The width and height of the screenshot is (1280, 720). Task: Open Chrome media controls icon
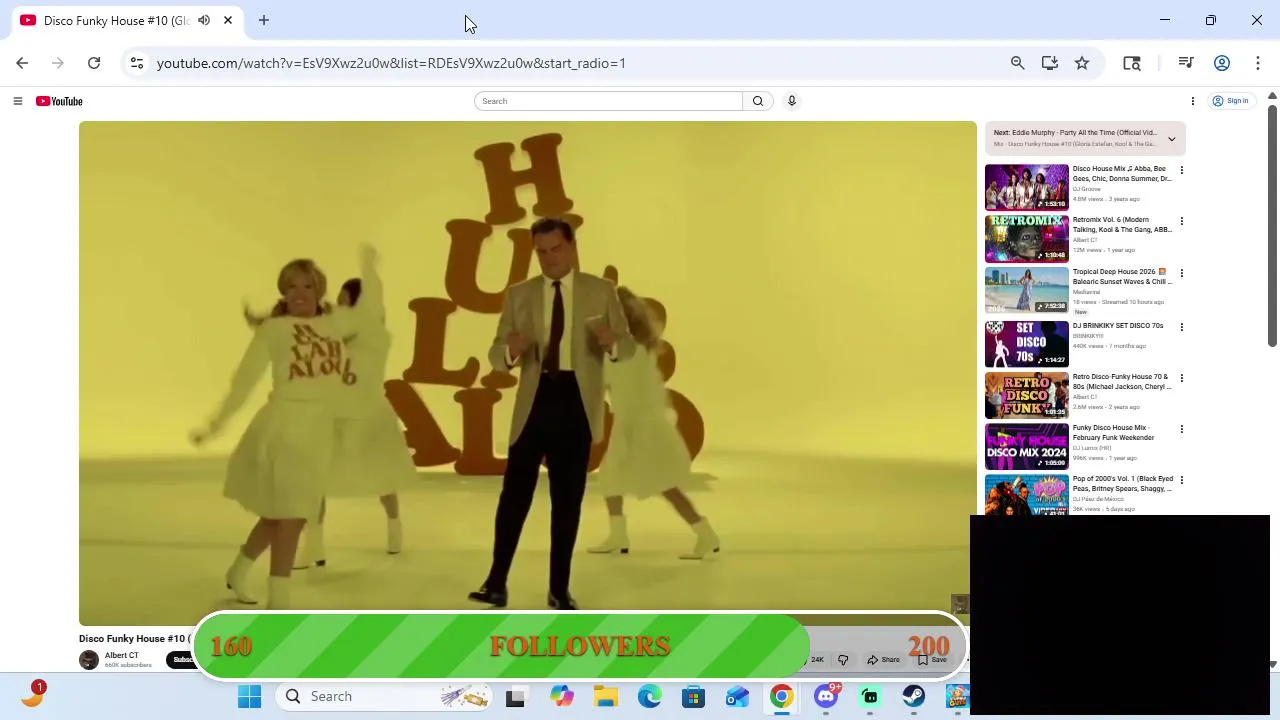click(1186, 63)
